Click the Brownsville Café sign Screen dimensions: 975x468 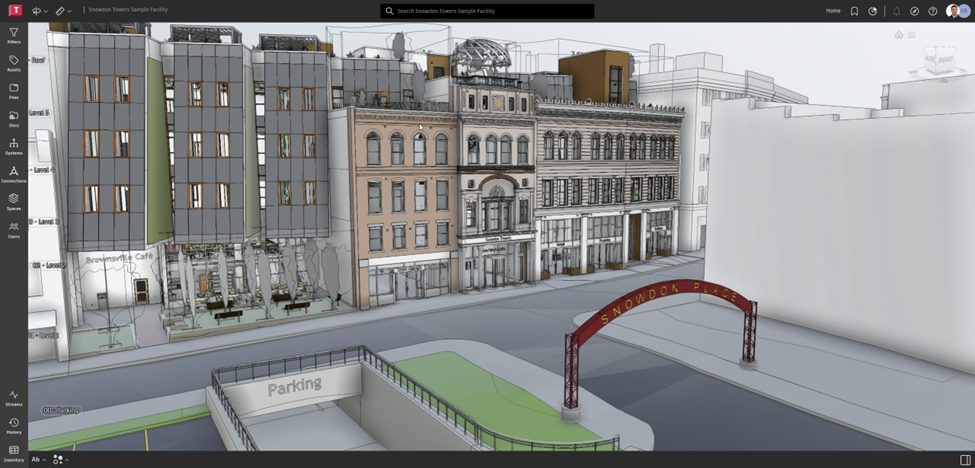coord(119,258)
